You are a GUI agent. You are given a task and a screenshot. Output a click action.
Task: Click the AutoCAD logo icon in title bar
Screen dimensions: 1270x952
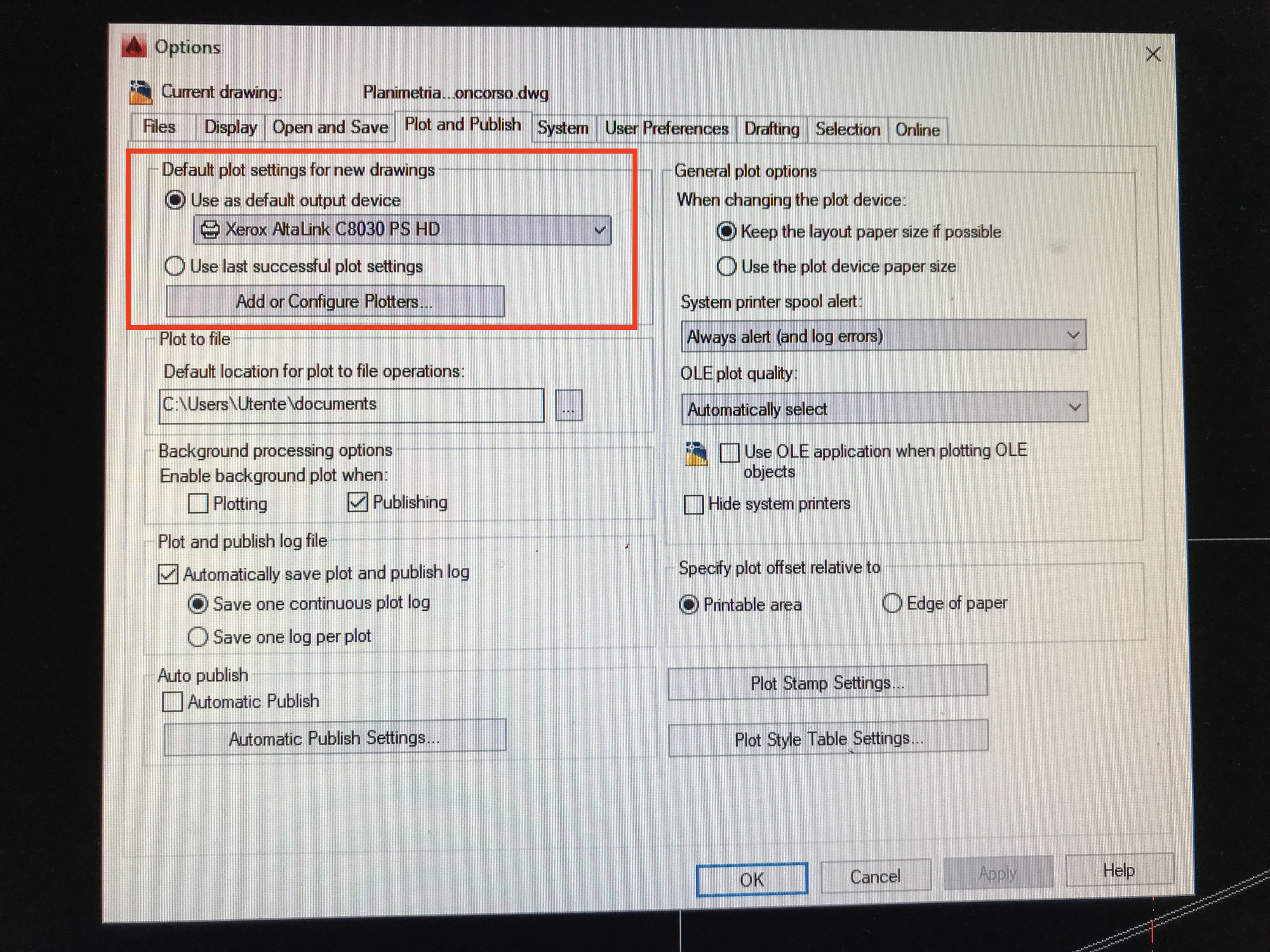(x=134, y=47)
